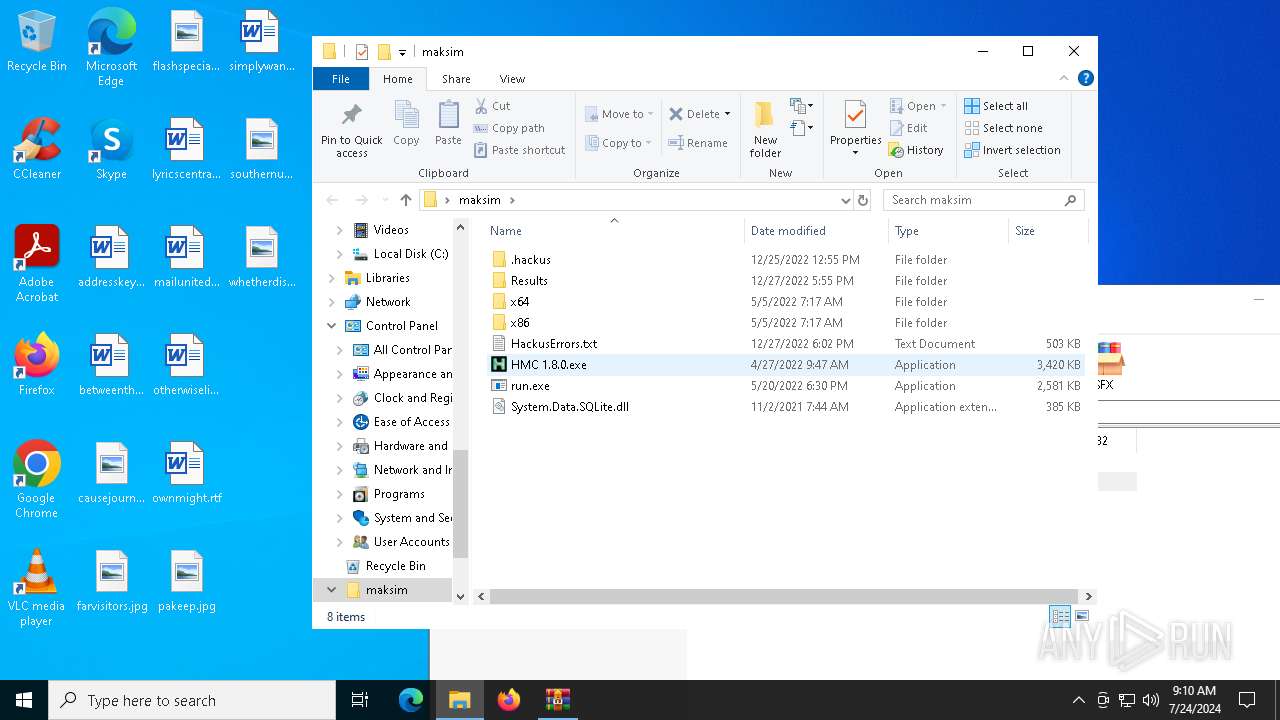Select System.Data.SQLite.dll file
The height and width of the screenshot is (720, 1280).
569,407
